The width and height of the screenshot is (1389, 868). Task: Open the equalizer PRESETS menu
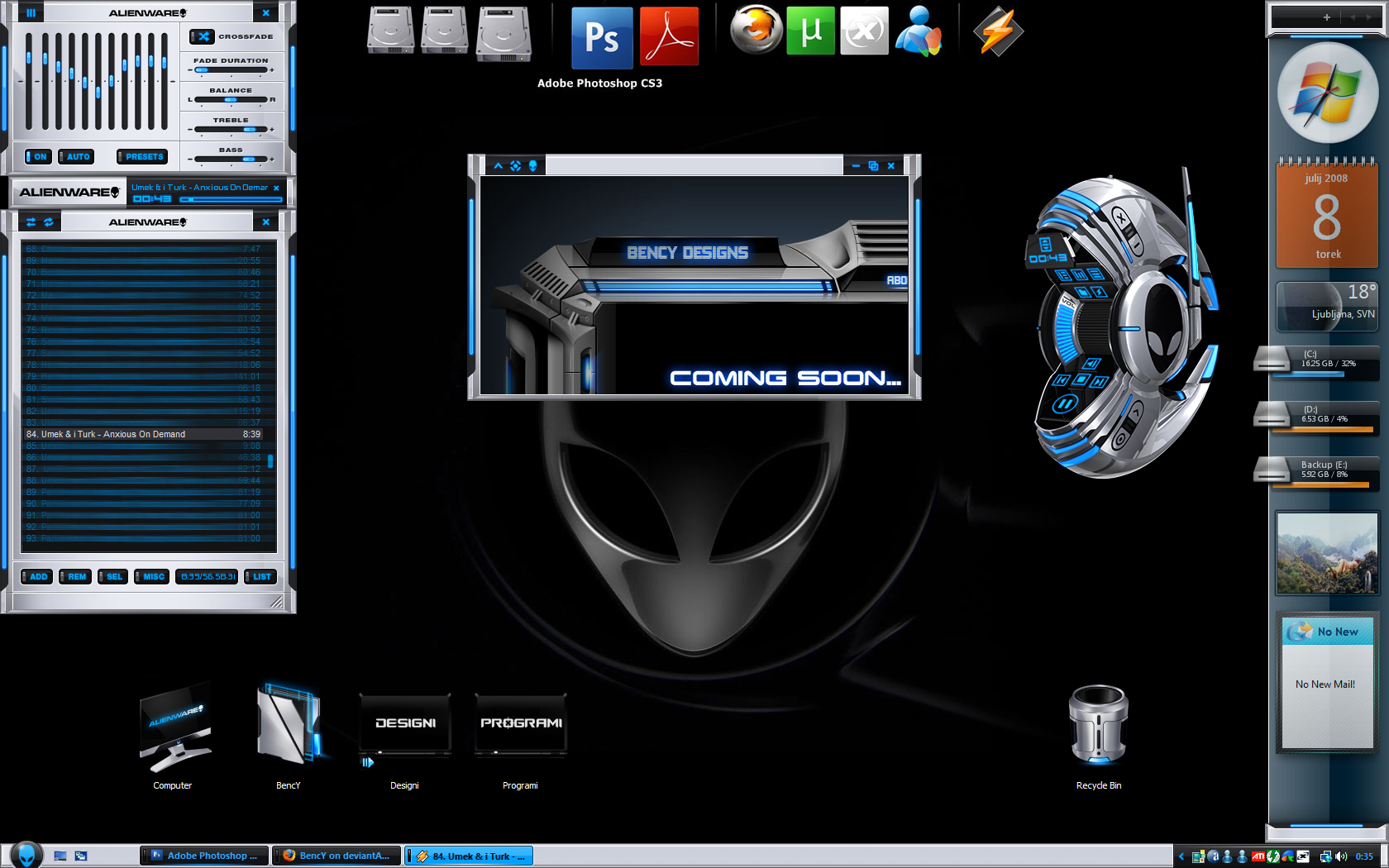142,156
